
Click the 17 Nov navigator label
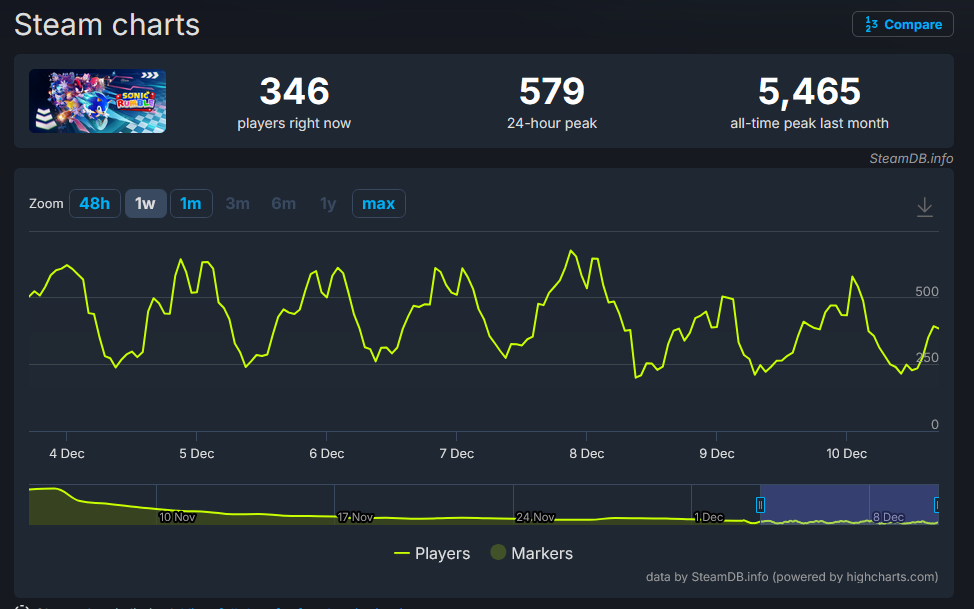click(355, 517)
